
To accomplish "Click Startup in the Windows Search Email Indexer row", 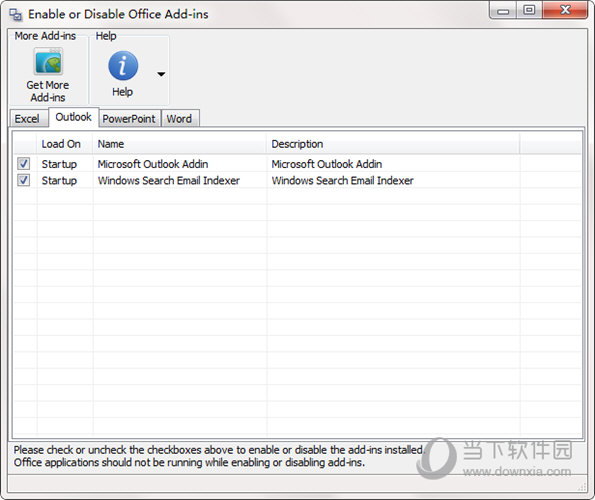I will pos(59,181).
